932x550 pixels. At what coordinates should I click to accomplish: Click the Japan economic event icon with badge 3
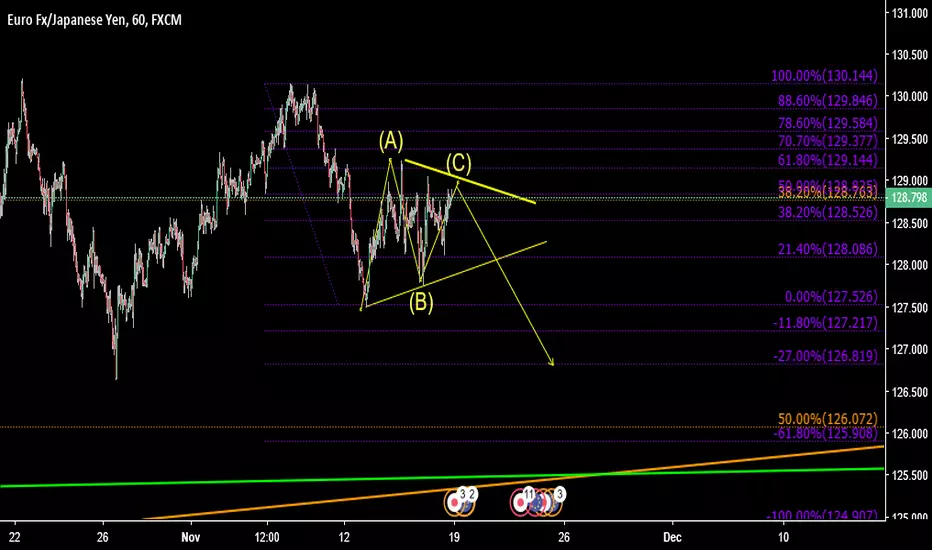coord(455,503)
